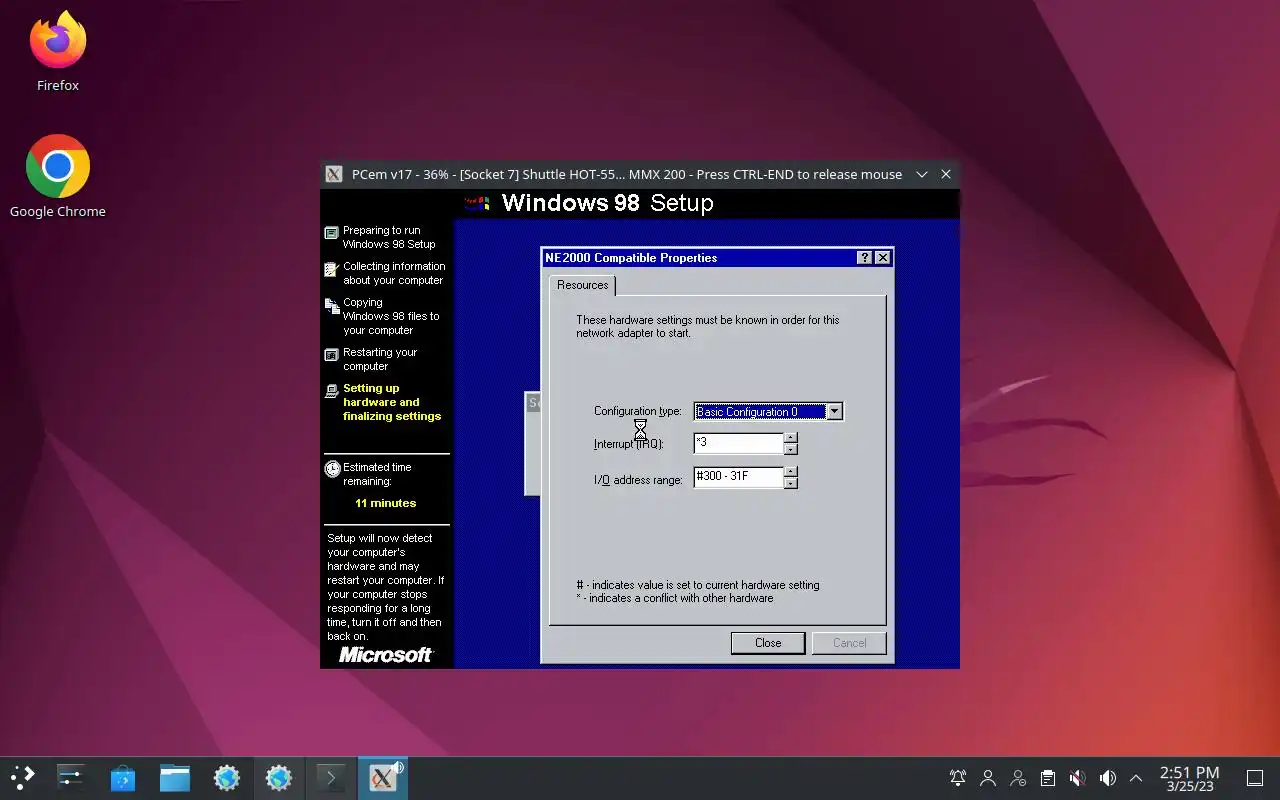Image resolution: width=1280 pixels, height=800 pixels.
Task: Open the volume control tray icon
Action: click(1107, 778)
